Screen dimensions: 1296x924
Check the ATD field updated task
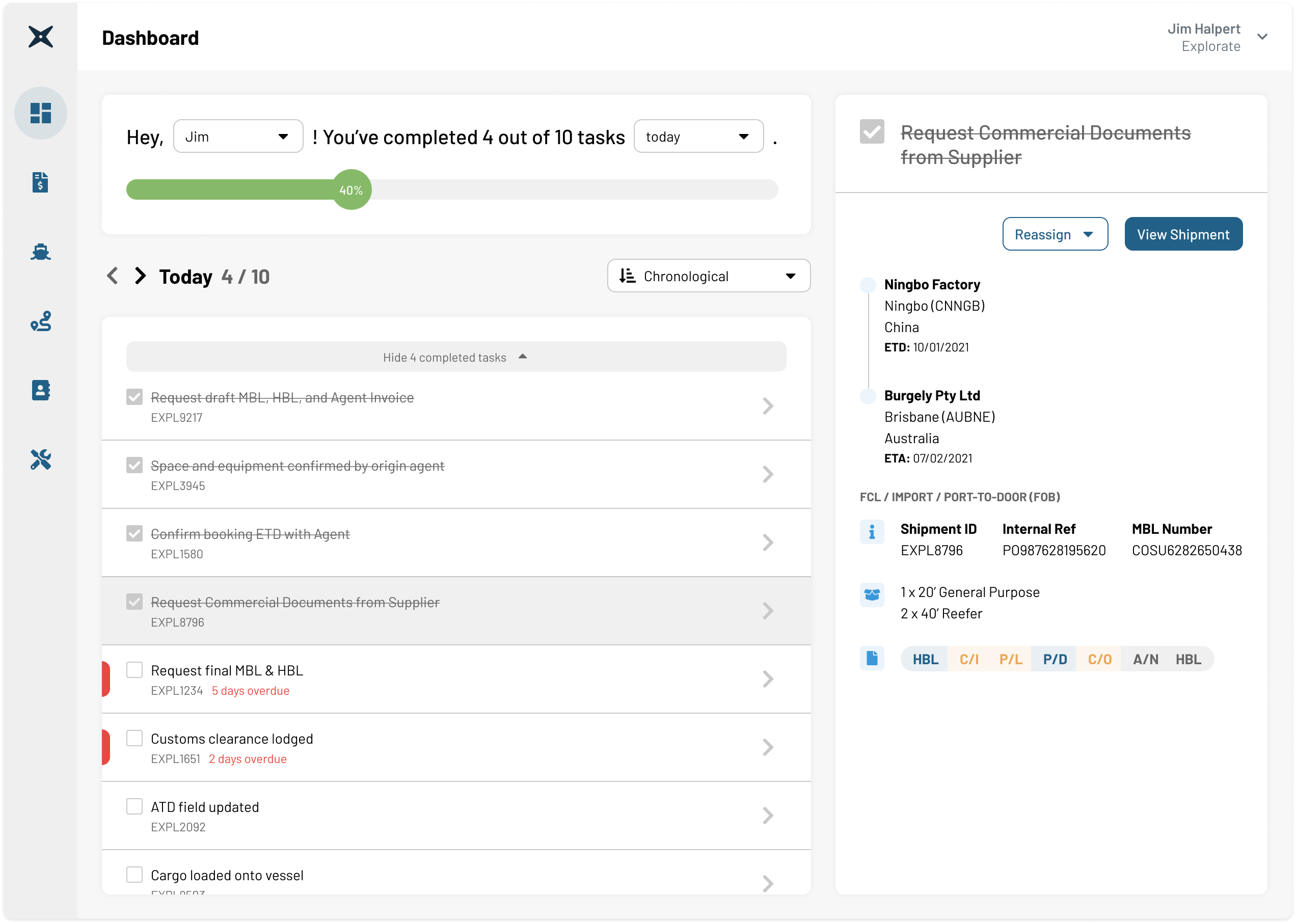(x=134, y=807)
